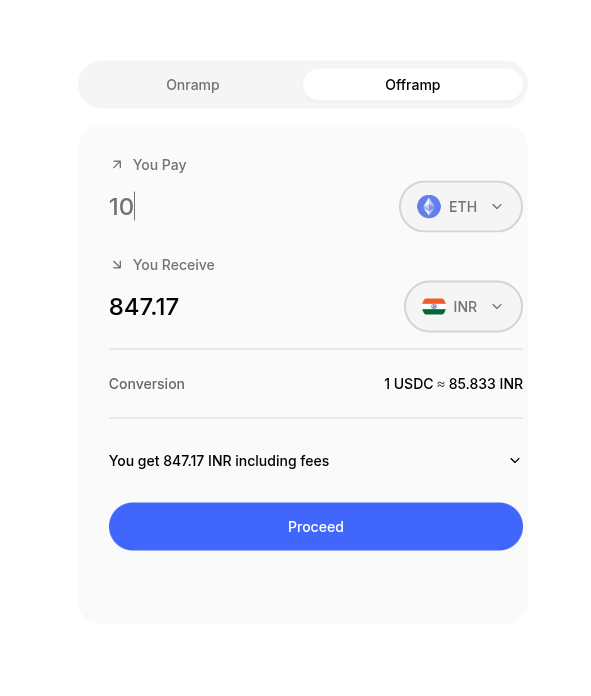The image size is (591, 696).
Task: Expand "You get 847.17 INR including fees"
Action: click(316, 461)
